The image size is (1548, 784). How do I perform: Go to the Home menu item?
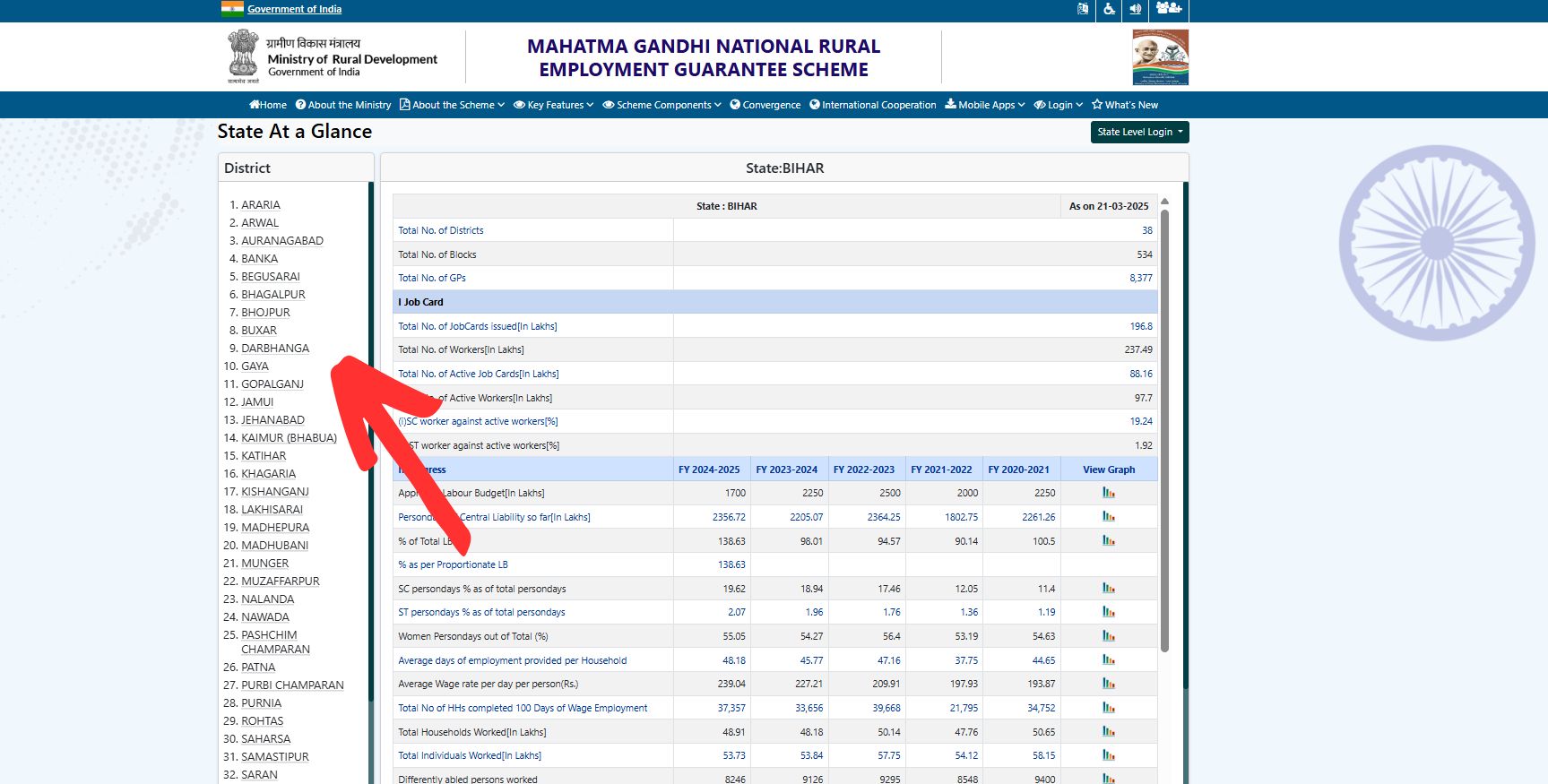(x=268, y=105)
